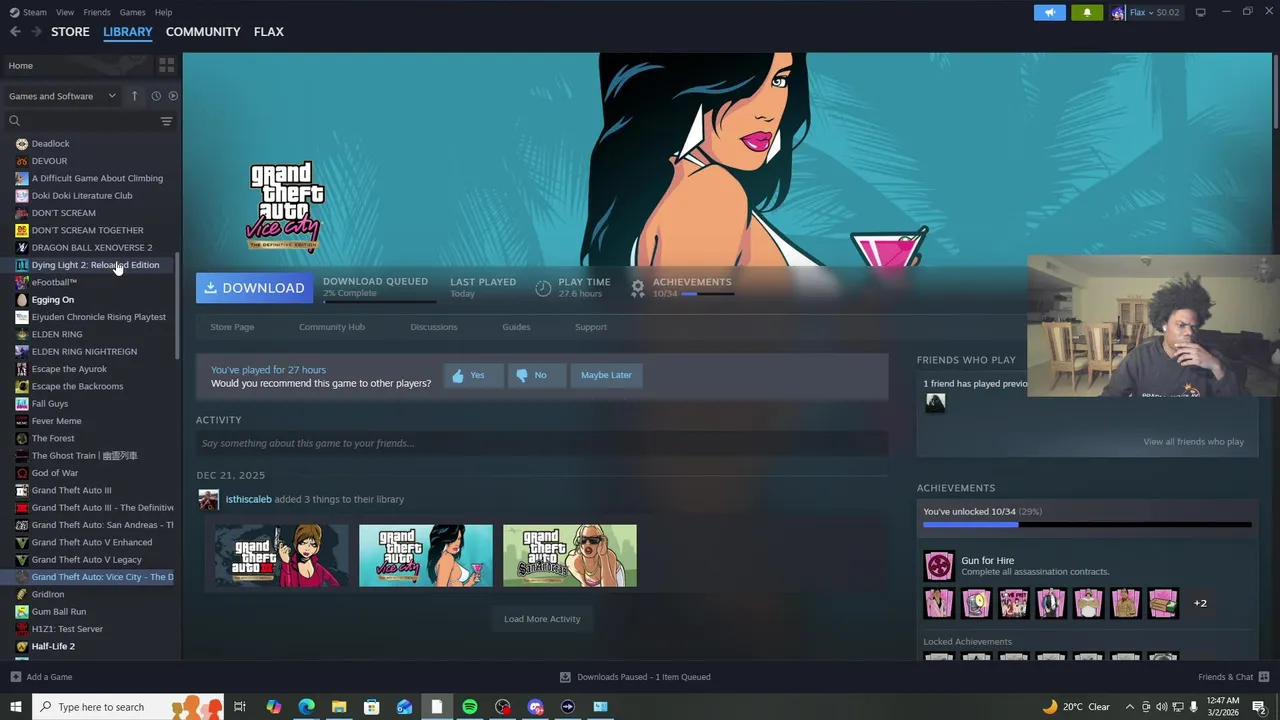Open advanced filter options icon
The height and width of the screenshot is (720, 1280).
click(166, 121)
